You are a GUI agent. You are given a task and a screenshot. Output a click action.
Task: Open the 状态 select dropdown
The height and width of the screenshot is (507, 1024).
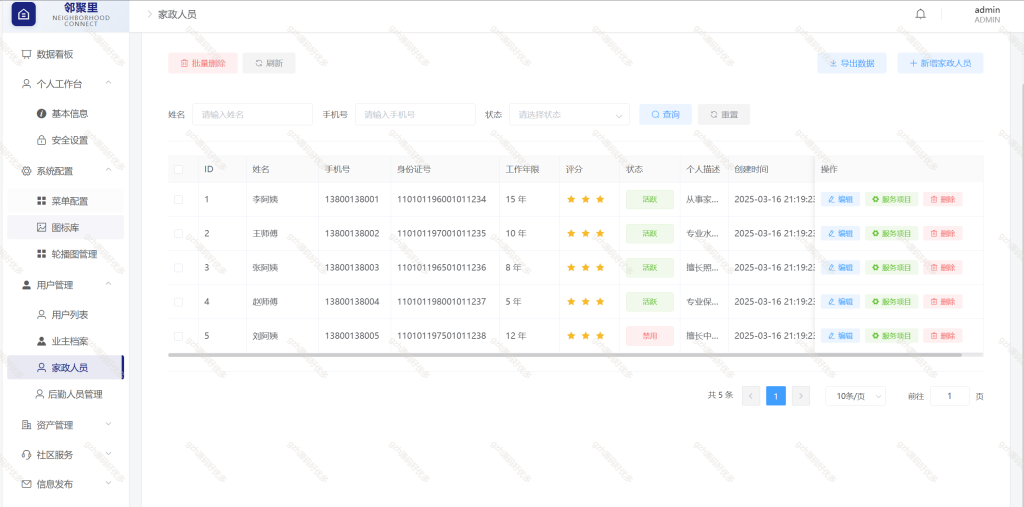pyautogui.click(x=569, y=114)
